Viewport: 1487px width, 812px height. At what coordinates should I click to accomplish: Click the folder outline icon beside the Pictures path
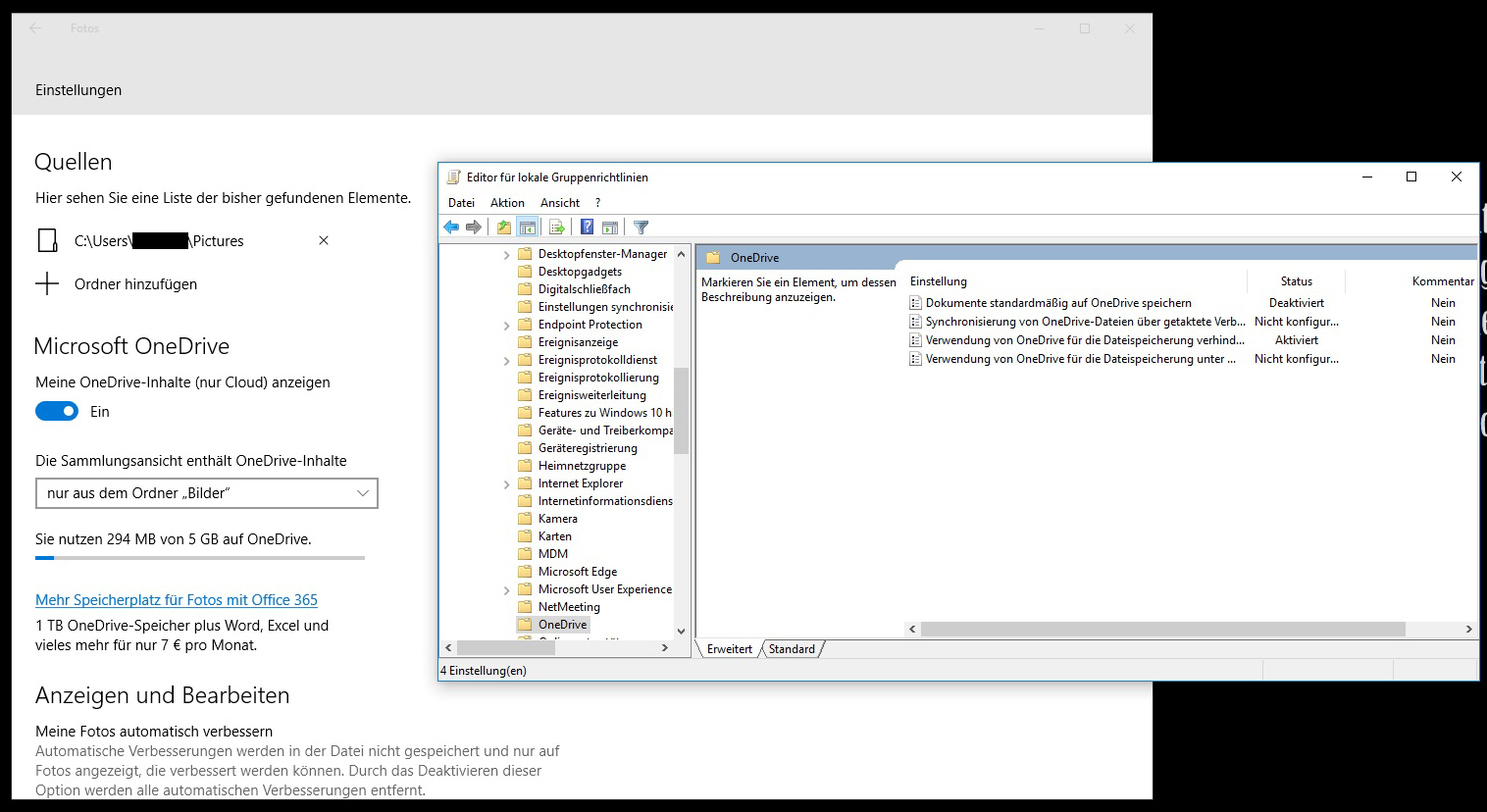tap(47, 240)
